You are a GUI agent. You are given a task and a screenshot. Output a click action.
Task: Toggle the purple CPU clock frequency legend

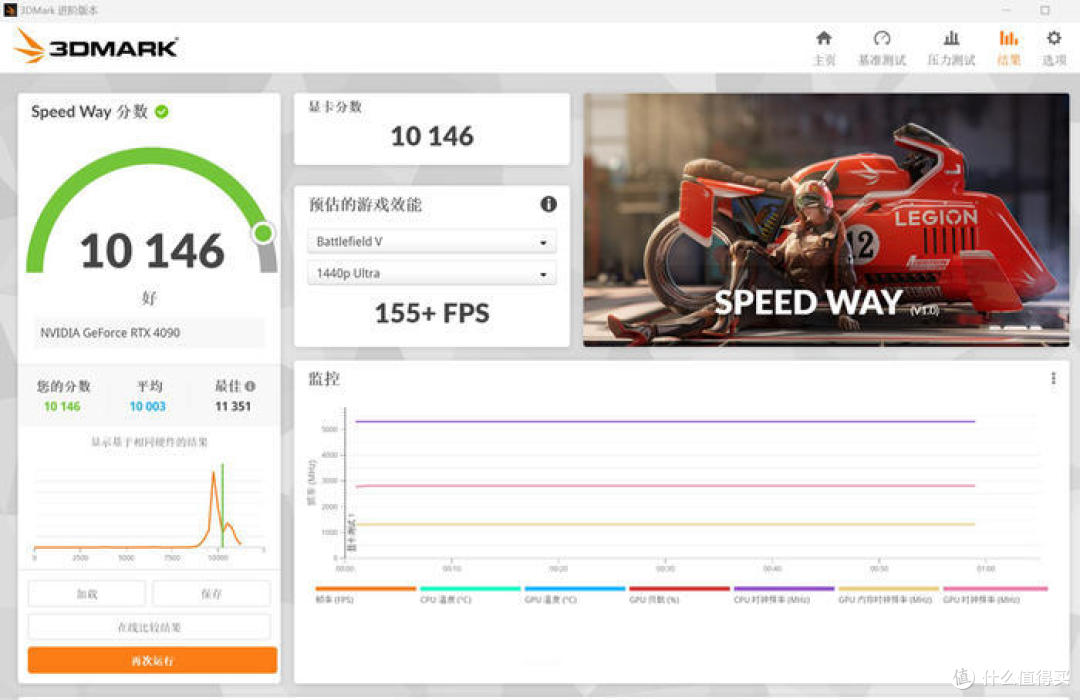784,595
